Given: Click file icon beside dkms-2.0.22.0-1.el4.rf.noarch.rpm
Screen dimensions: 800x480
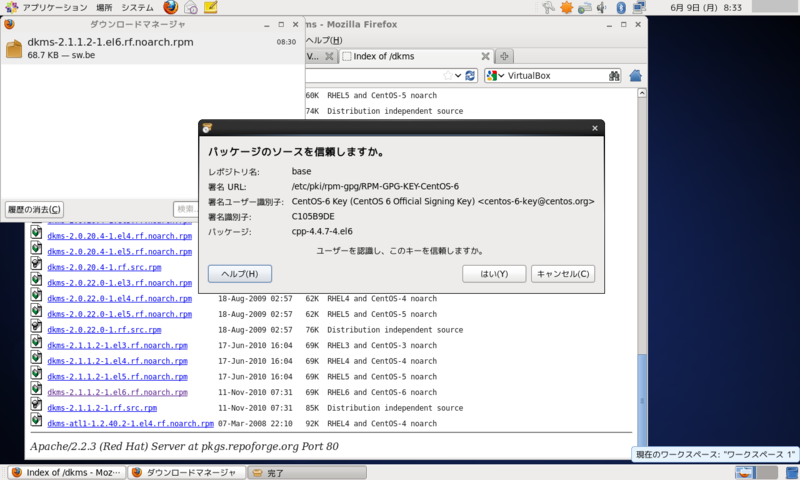Looking at the screenshot, I should point(36,295).
